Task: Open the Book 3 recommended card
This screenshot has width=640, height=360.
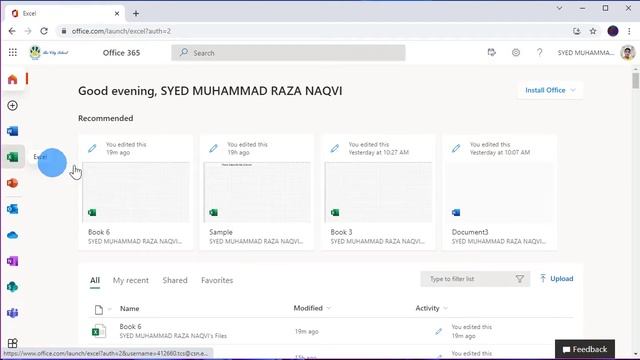Action: [378, 192]
